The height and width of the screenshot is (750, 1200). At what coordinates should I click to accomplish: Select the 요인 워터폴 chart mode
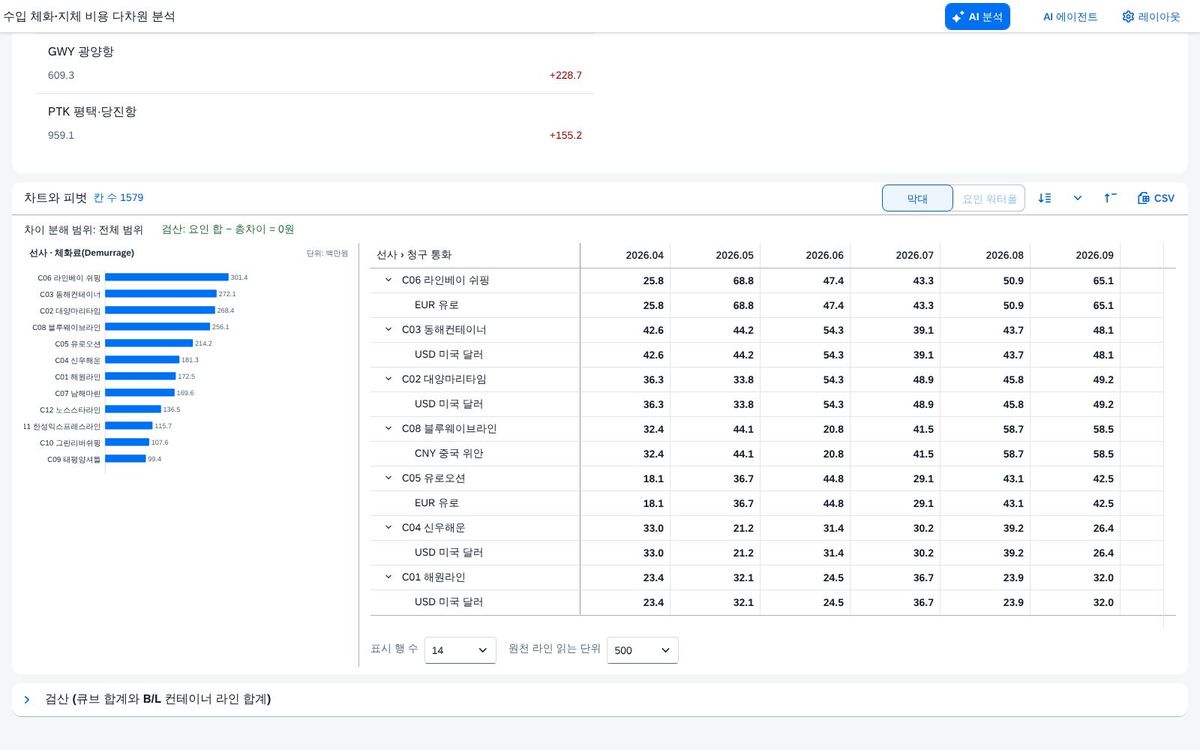tap(989, 198)
